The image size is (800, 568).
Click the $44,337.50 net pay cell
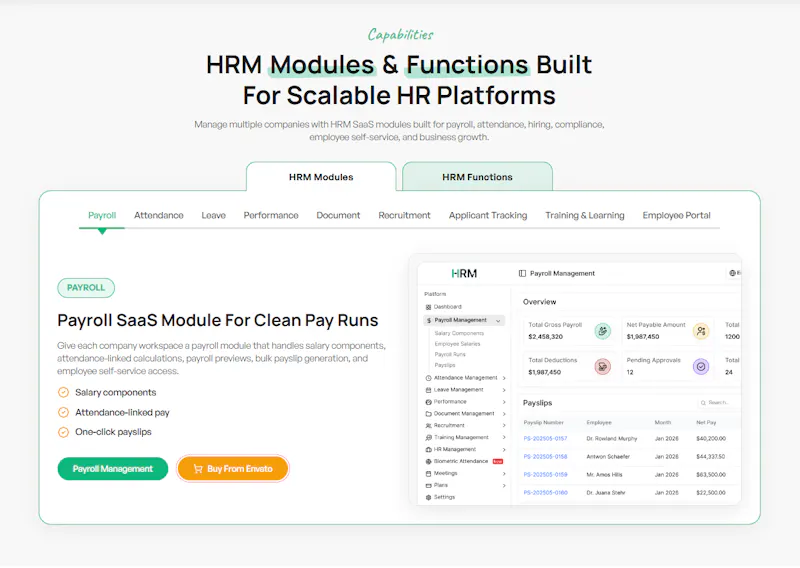tap(711, 457)
